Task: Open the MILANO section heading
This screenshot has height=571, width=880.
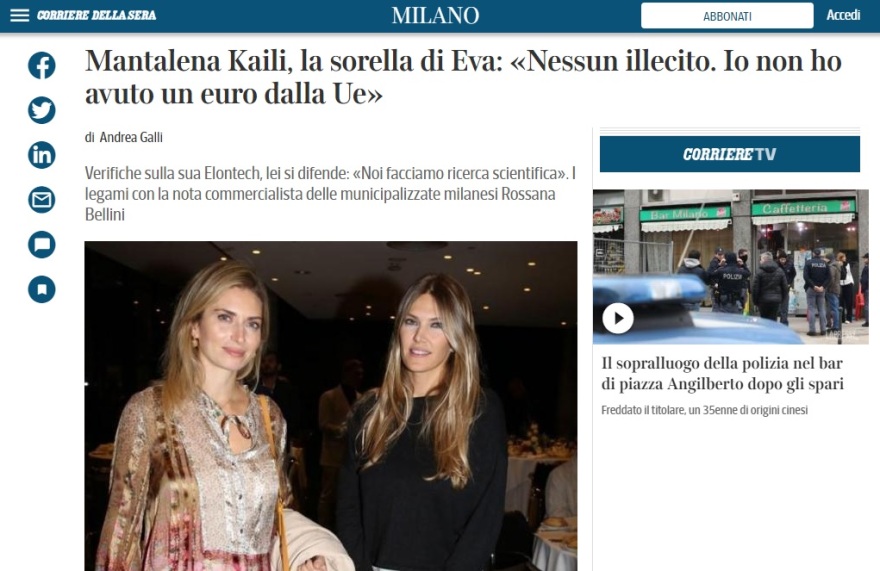Action: point(436,15)
